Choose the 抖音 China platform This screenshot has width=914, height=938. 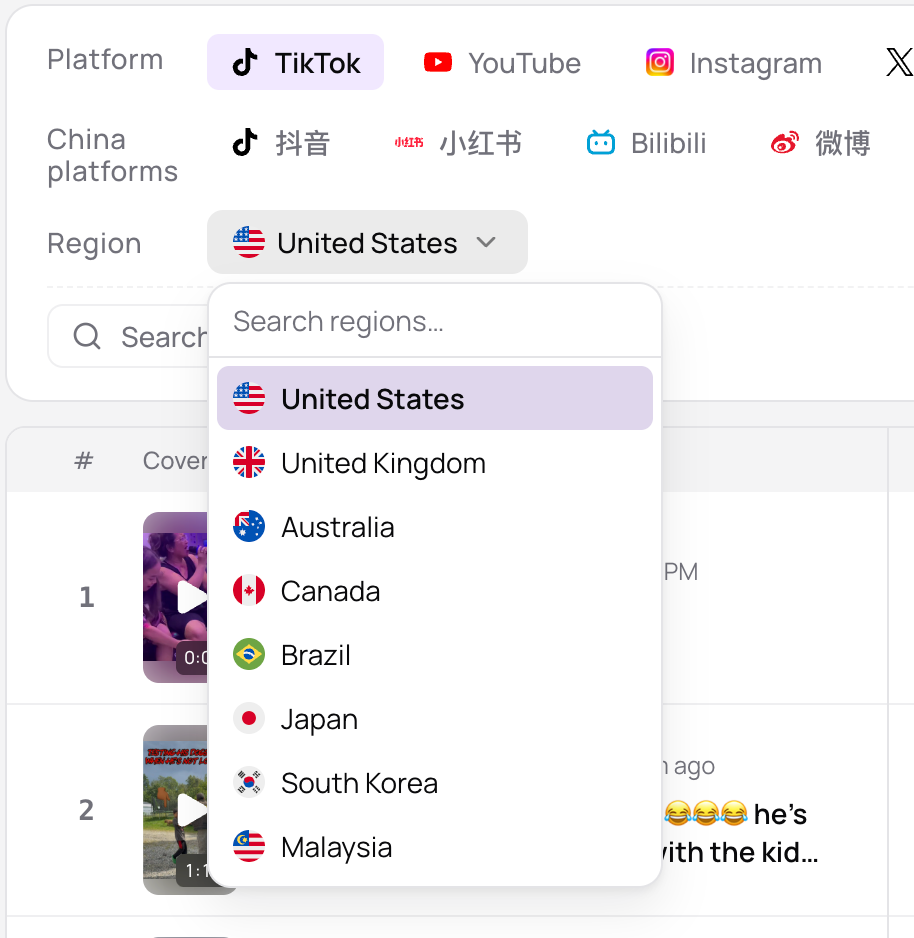click(281, 143)
